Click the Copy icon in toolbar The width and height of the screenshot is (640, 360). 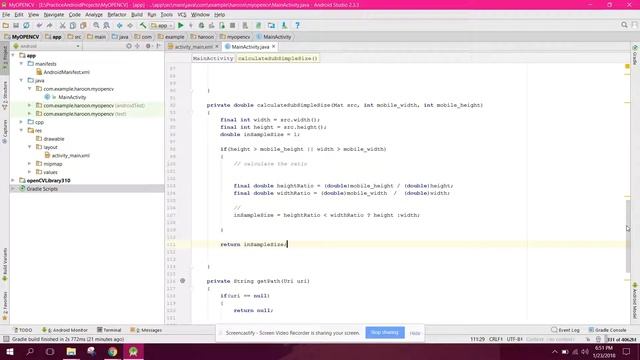(73, 25)
